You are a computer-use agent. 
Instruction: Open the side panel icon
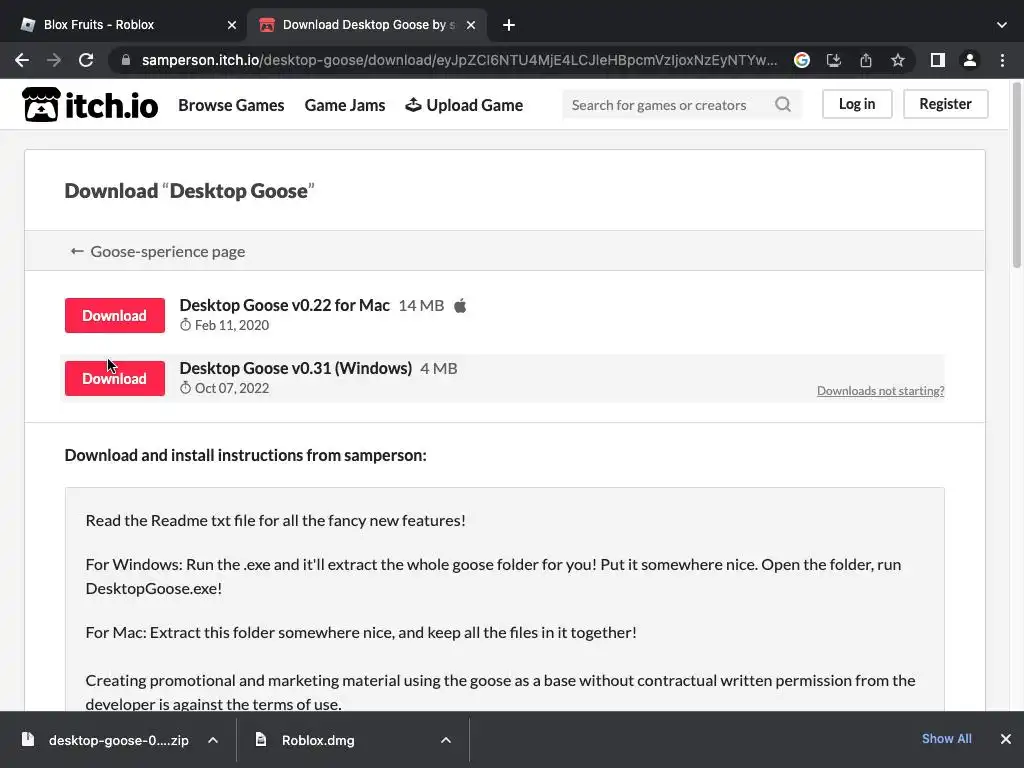938,60
